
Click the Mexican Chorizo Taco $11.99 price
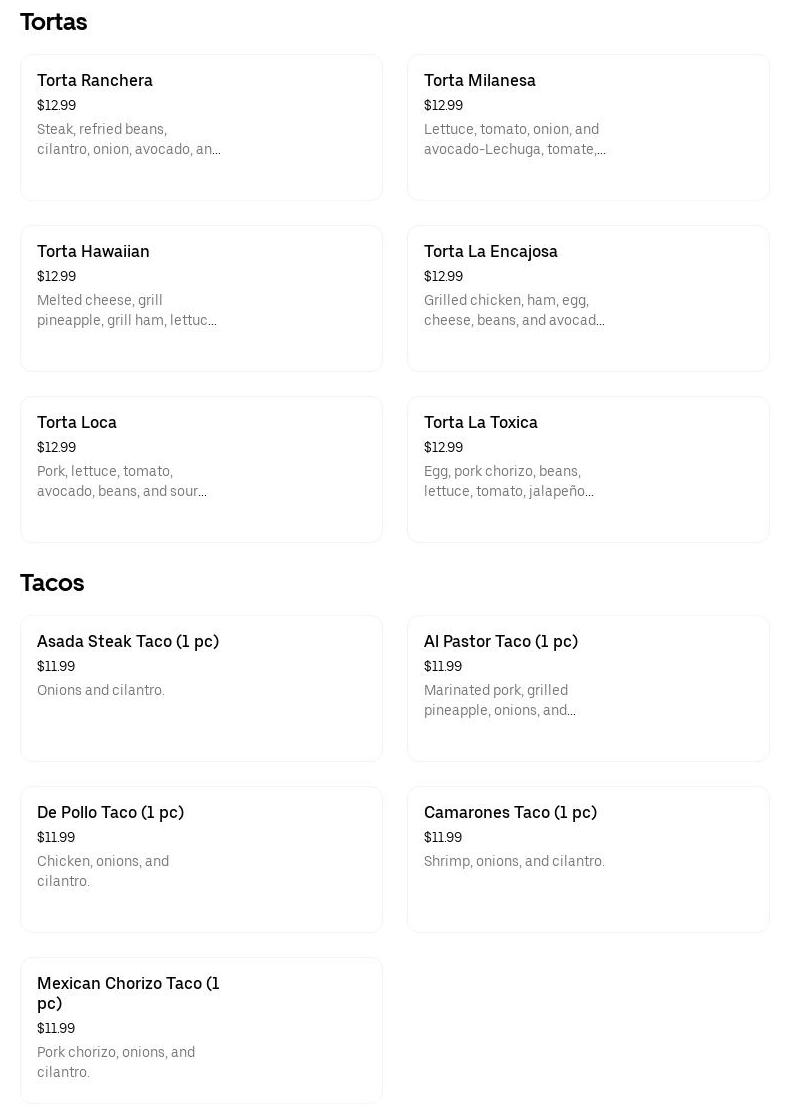tap(56, 1029)
